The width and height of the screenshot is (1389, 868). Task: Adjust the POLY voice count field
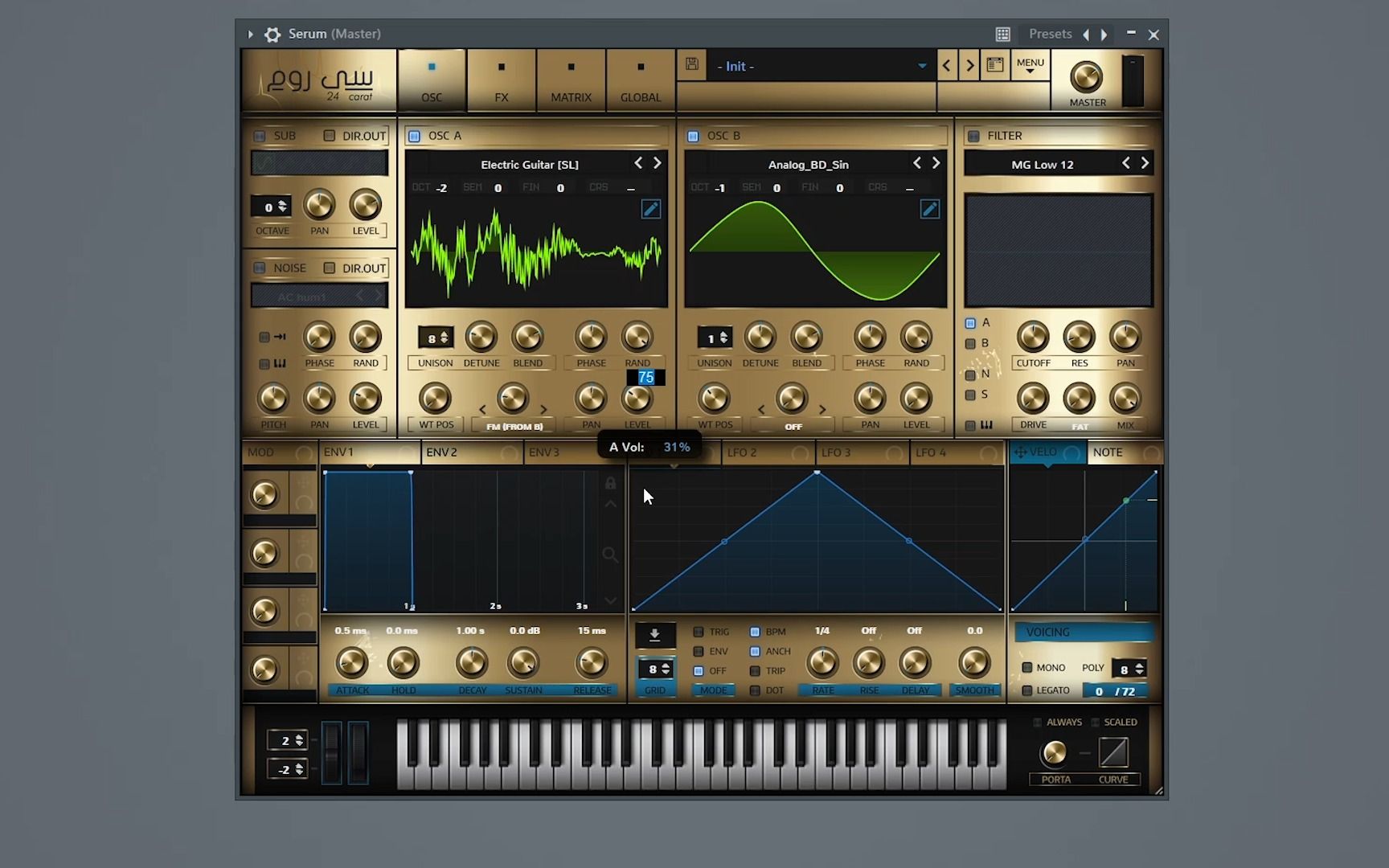click(1129, 669)
